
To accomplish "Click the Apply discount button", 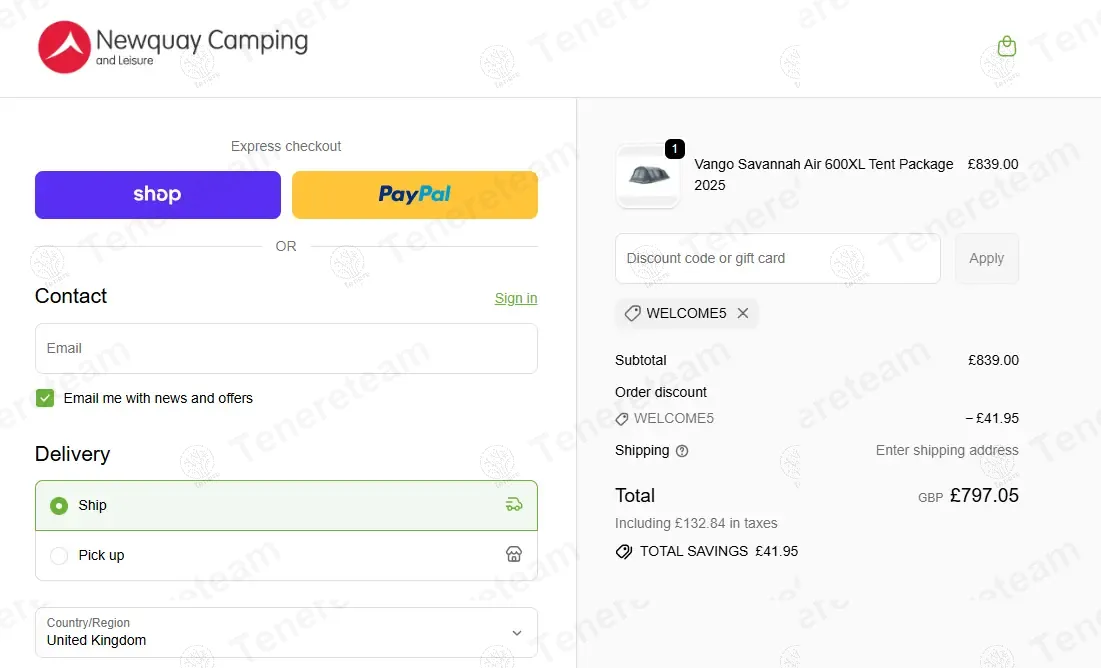I will pyautogui.click(x=986, y=258).
